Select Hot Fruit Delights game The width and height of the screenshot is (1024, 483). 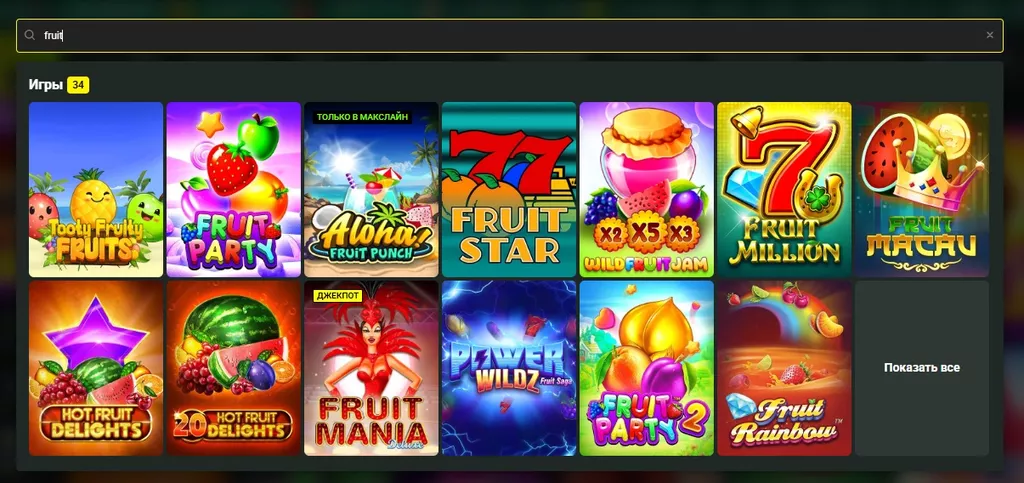96,368
